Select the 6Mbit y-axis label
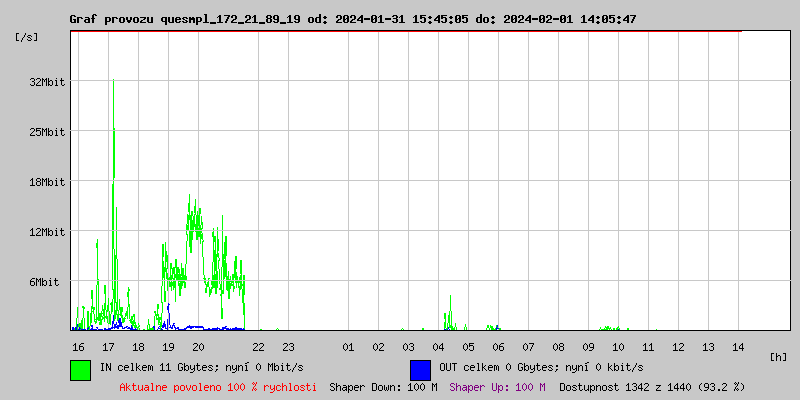 pos(50,282)
